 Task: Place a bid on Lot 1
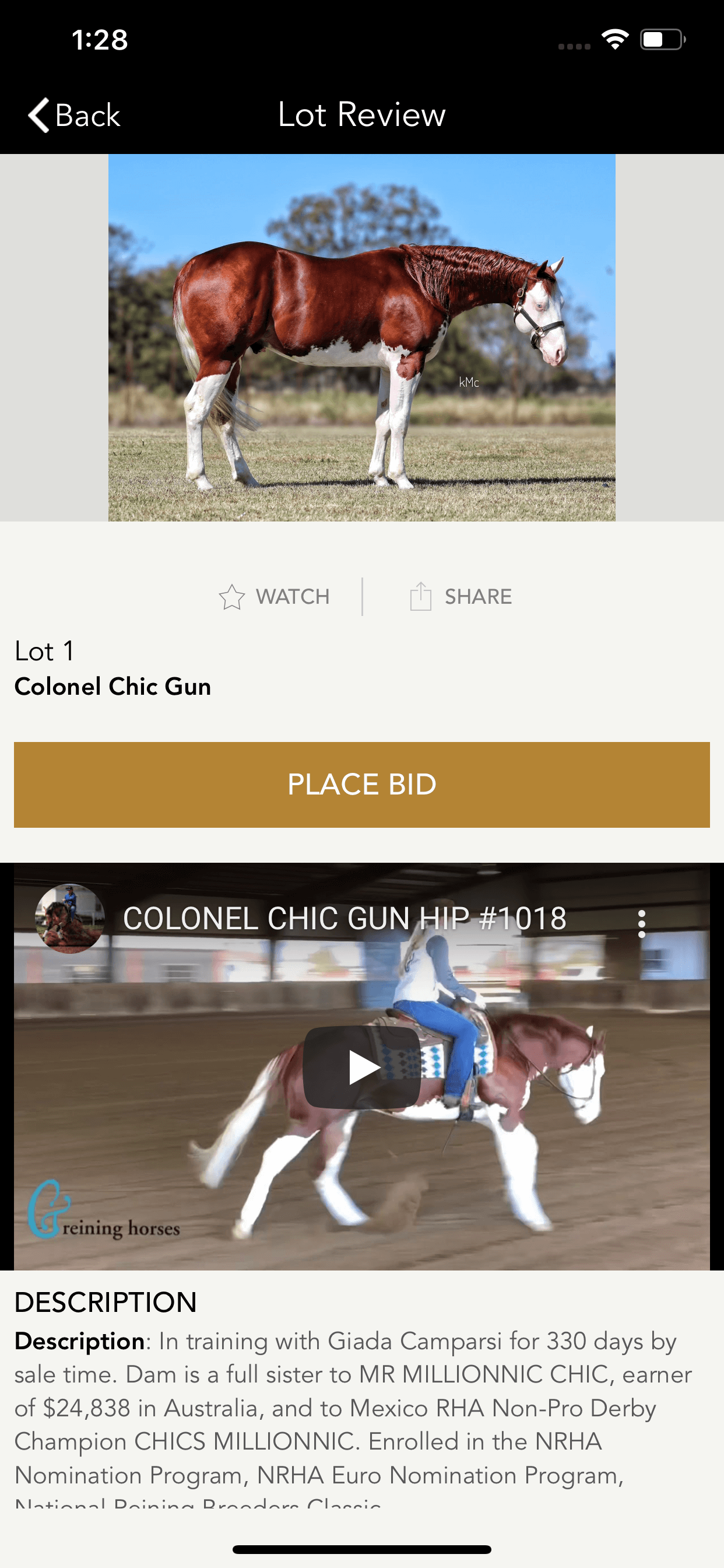coord(362,784)
